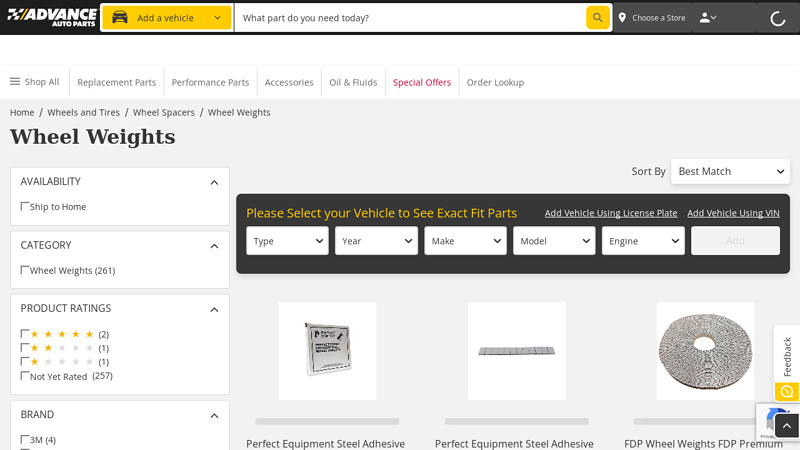The width and height of the screenshot is (800, 450).
Task: Click the Home breadcrumb link
Action: (x=22, y=112)
